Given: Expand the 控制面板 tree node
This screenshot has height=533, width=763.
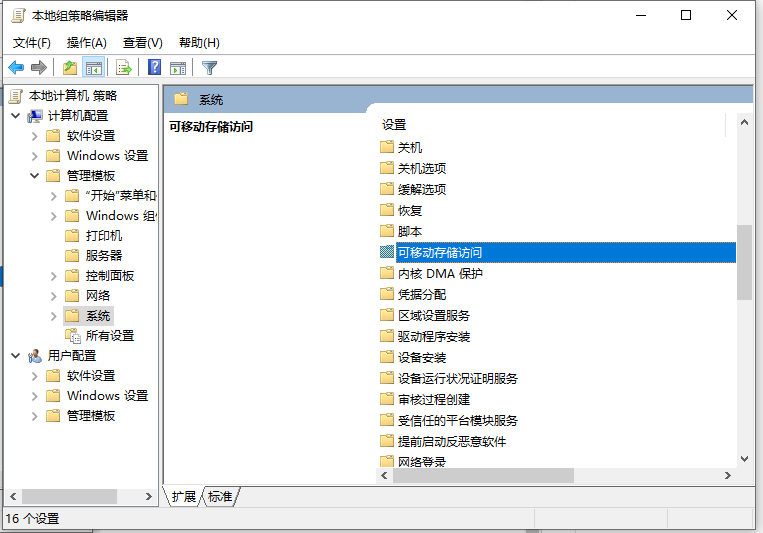Looking at the screenshot, I should (54, 276).
